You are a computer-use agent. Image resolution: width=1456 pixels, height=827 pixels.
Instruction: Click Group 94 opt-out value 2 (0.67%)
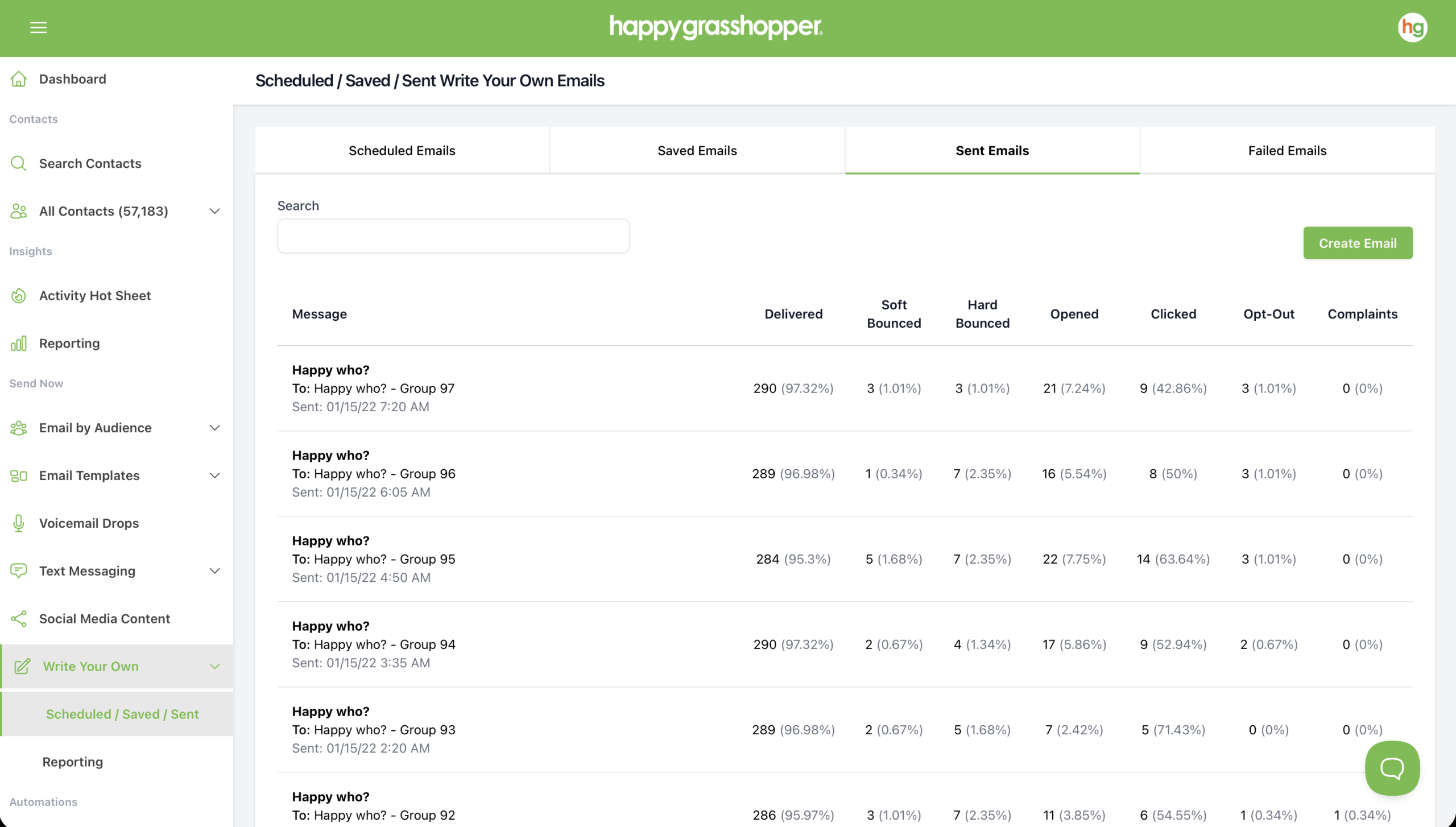coord(1269,644)
